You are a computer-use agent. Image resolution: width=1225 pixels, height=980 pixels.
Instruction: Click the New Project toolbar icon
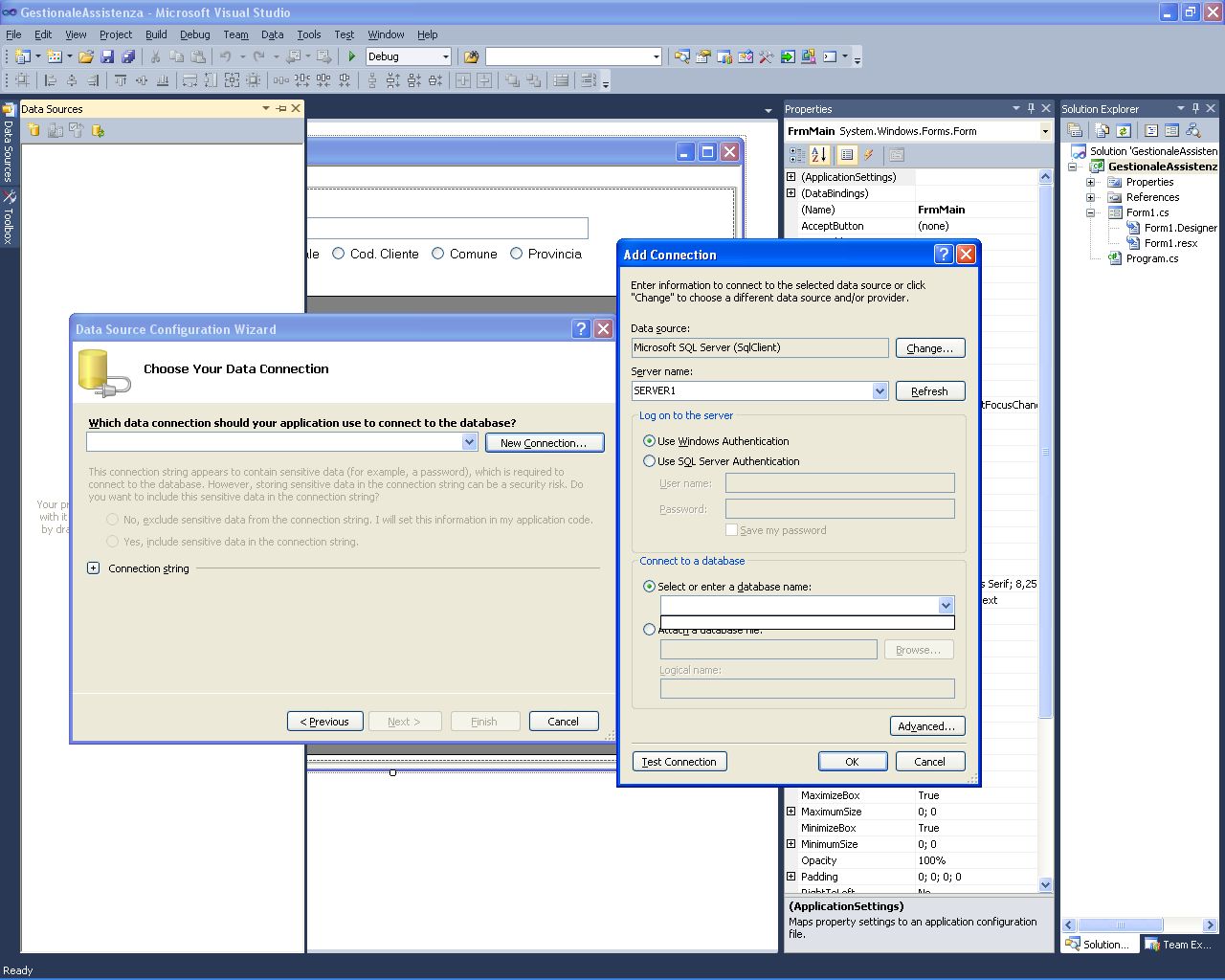click(x=22, y=56)
